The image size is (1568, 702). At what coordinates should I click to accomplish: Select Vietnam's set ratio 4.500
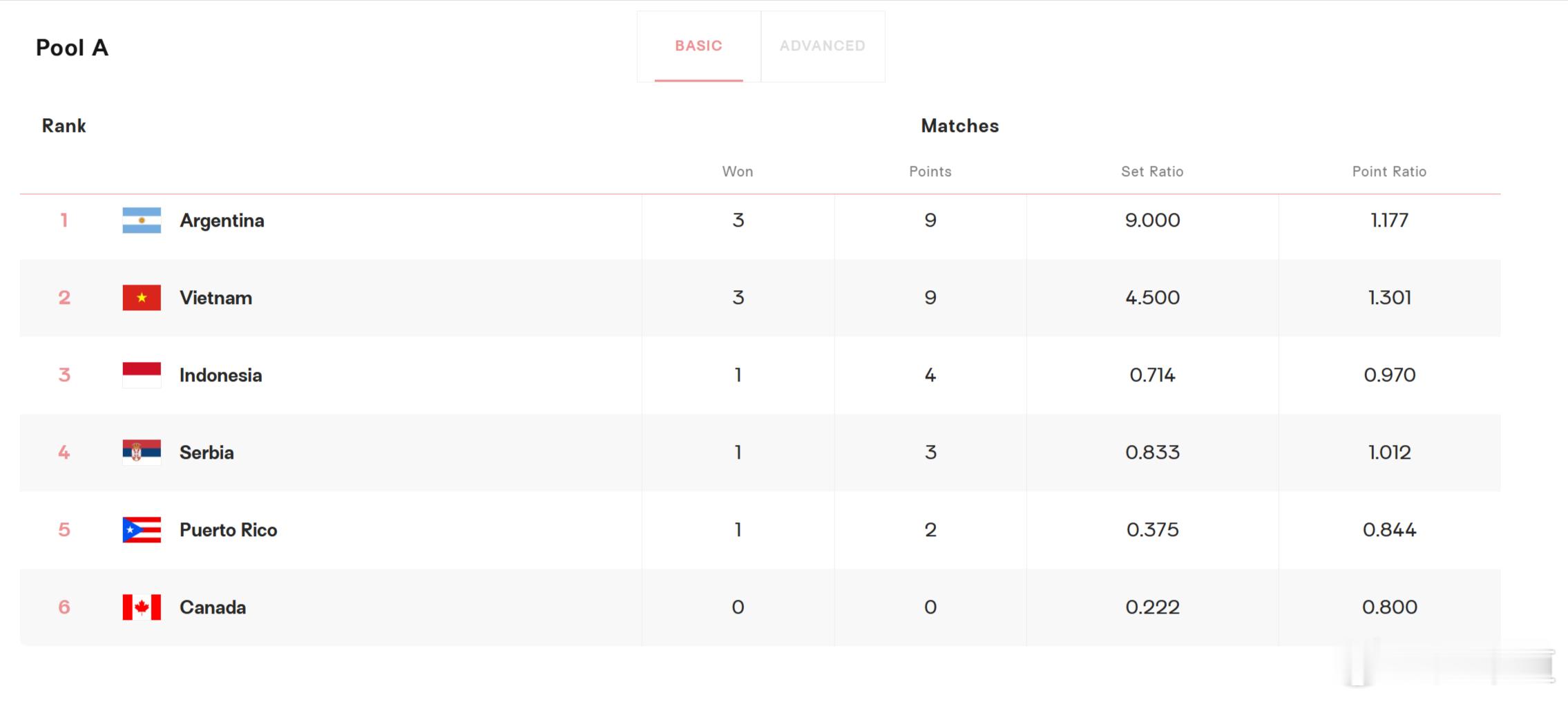pyautogui.click(x=1152, y=298)
